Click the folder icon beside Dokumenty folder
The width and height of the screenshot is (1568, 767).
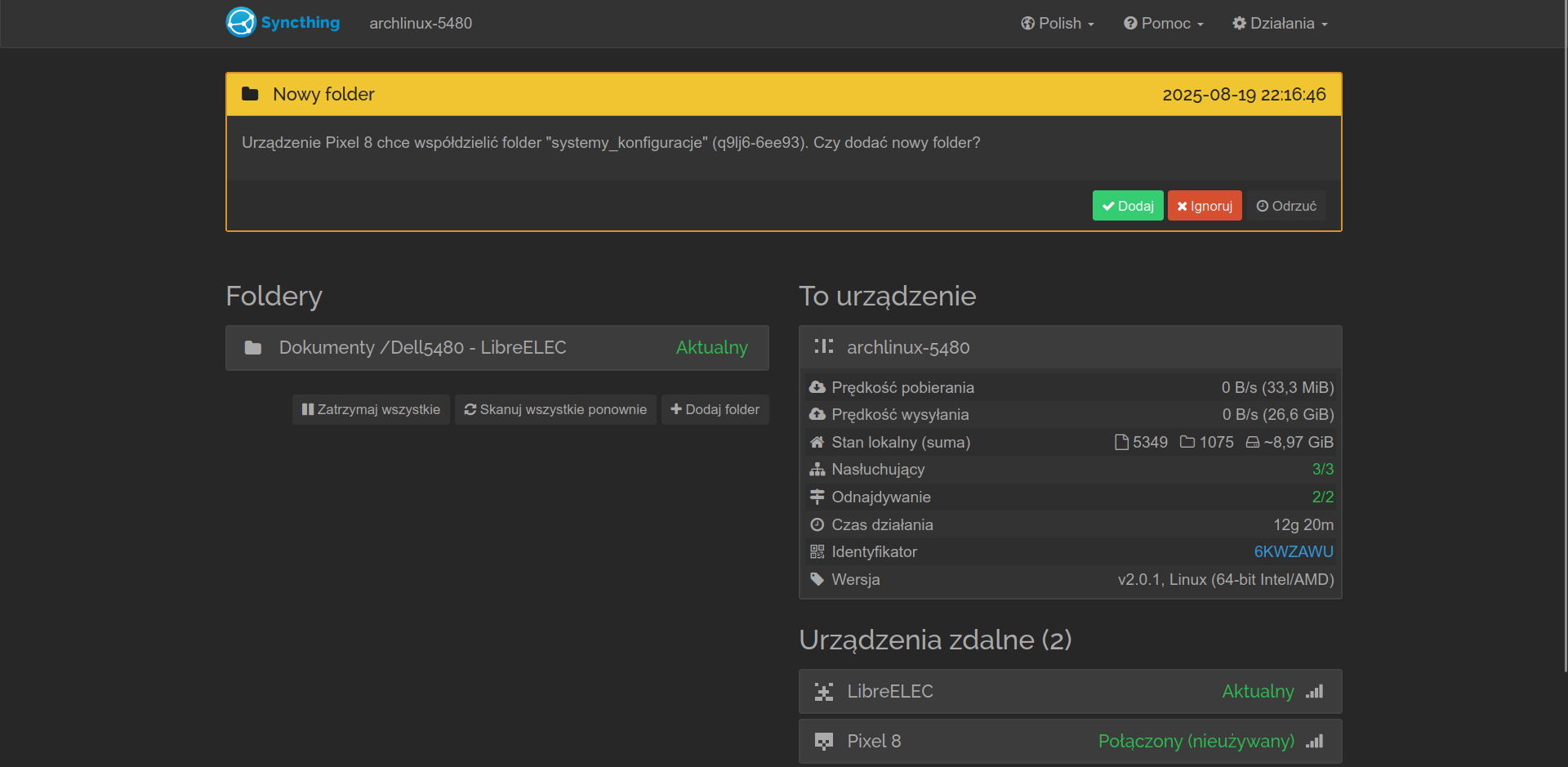pos(253,348)
